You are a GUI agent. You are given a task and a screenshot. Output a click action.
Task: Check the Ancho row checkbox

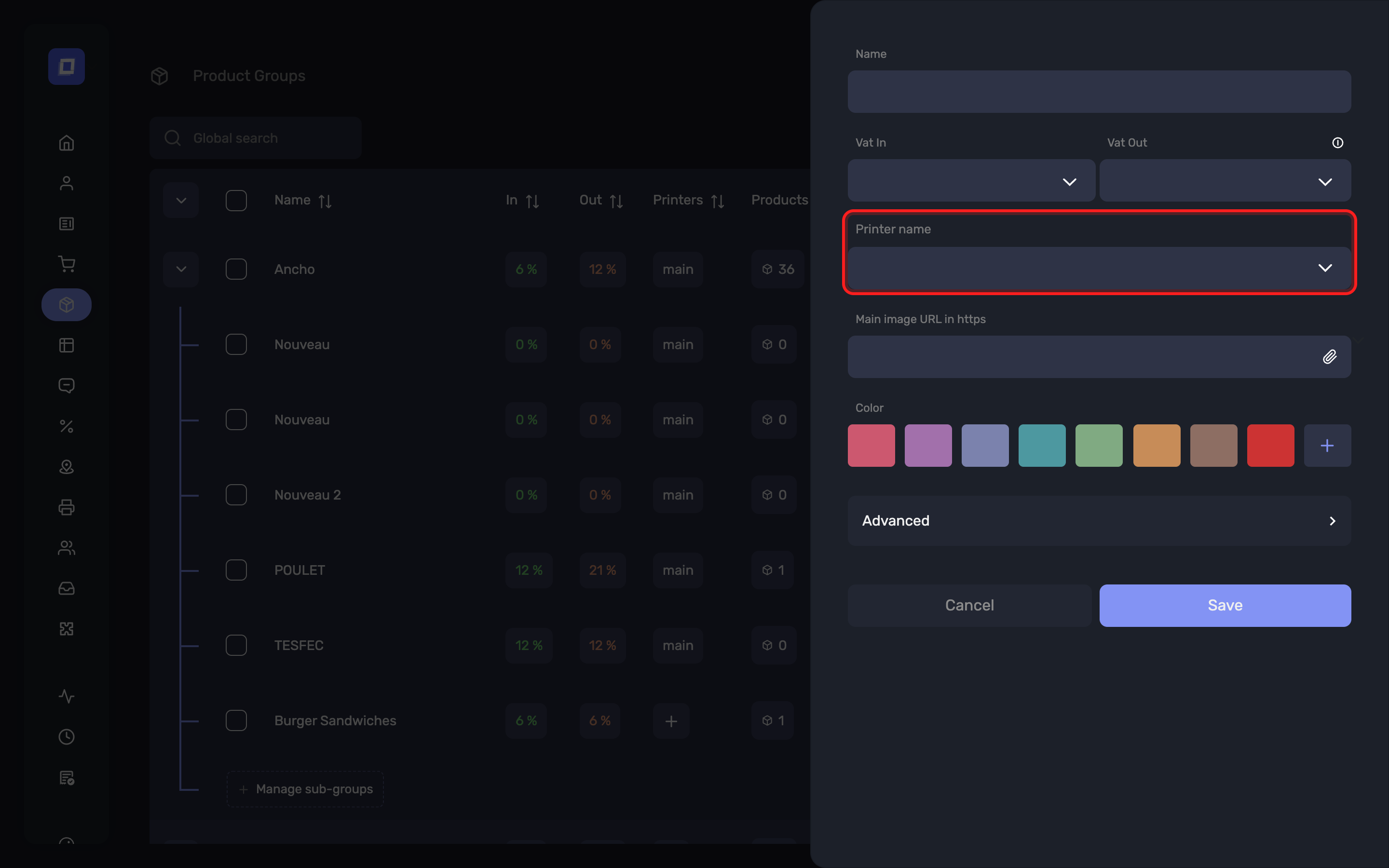(x=236, y=269)
